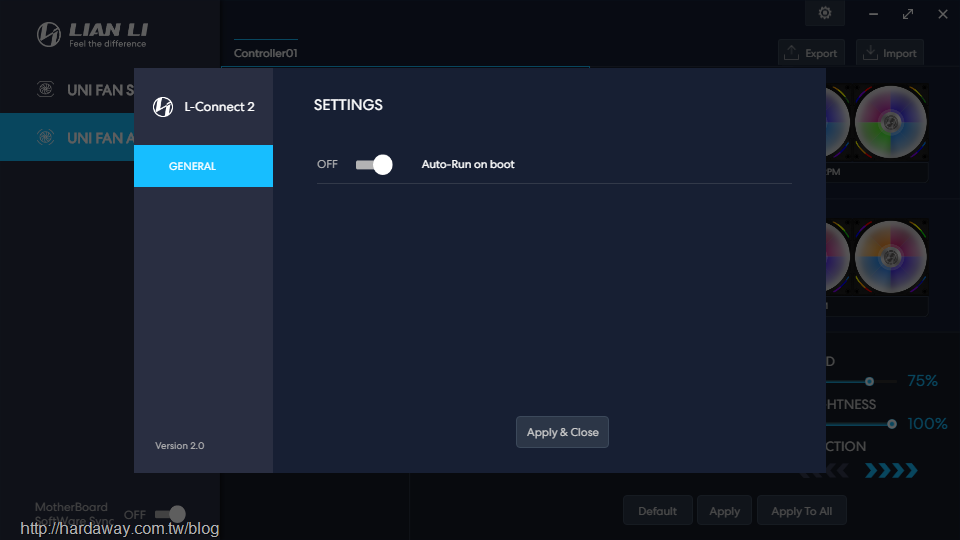Click the 75% speed value
The height and width of the screenshot is (540, 960).
(x=923, y=381)
